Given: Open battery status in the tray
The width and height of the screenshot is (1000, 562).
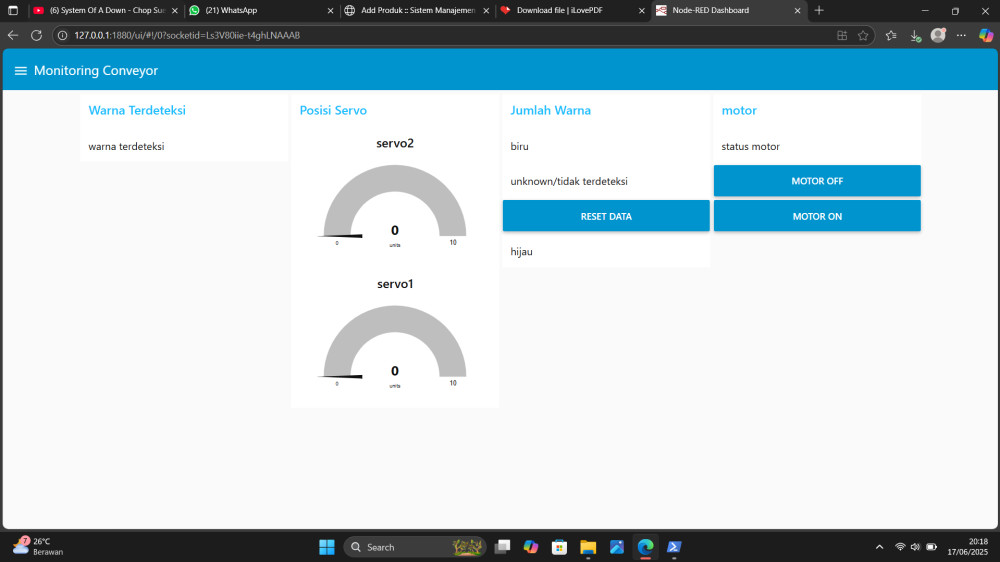Looking at the screenshot, I should [x=932, y=547].
